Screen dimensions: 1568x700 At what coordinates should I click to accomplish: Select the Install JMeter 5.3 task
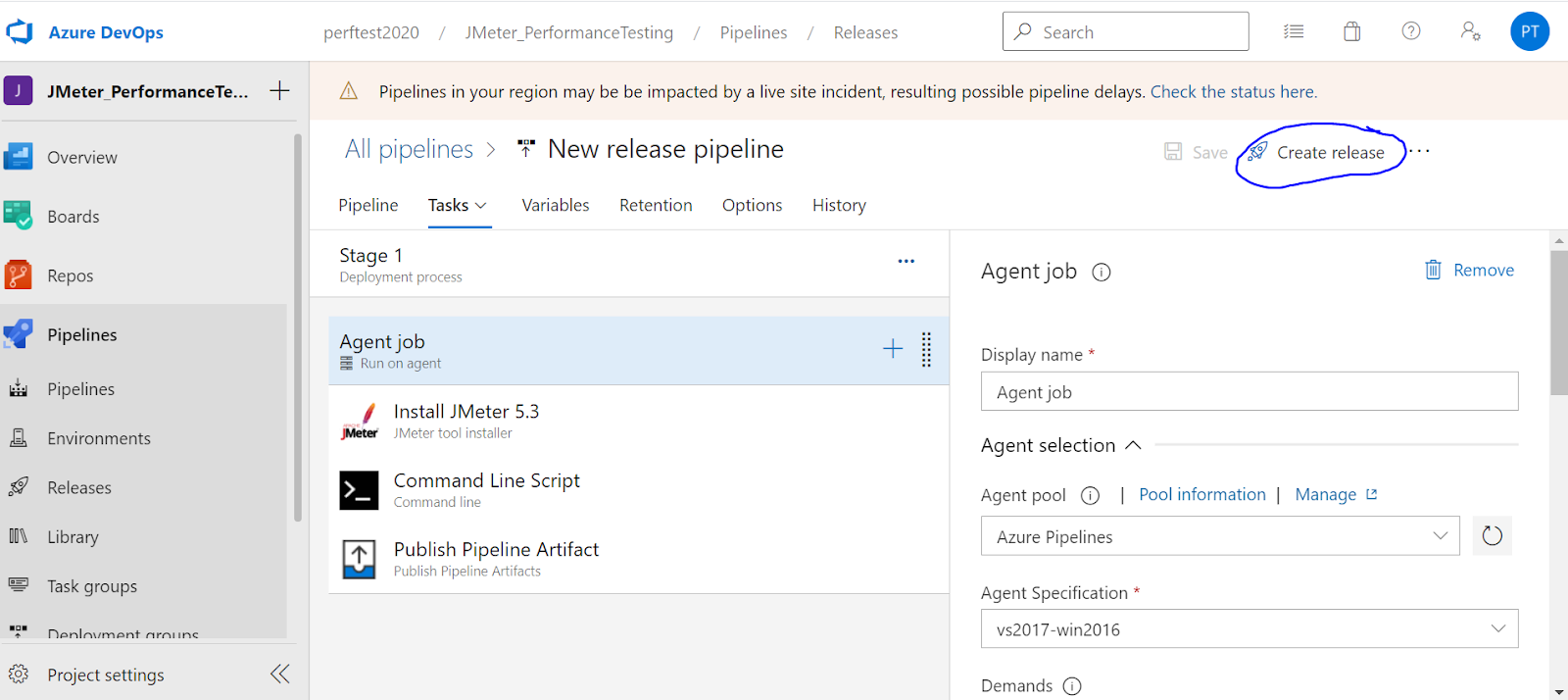[x=639, y=421]
